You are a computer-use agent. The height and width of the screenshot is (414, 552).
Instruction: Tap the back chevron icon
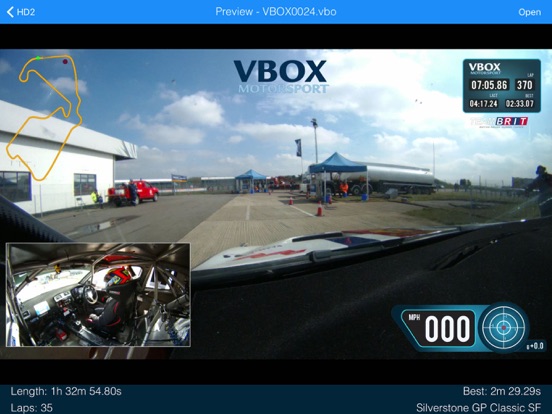tap(10, 12)
